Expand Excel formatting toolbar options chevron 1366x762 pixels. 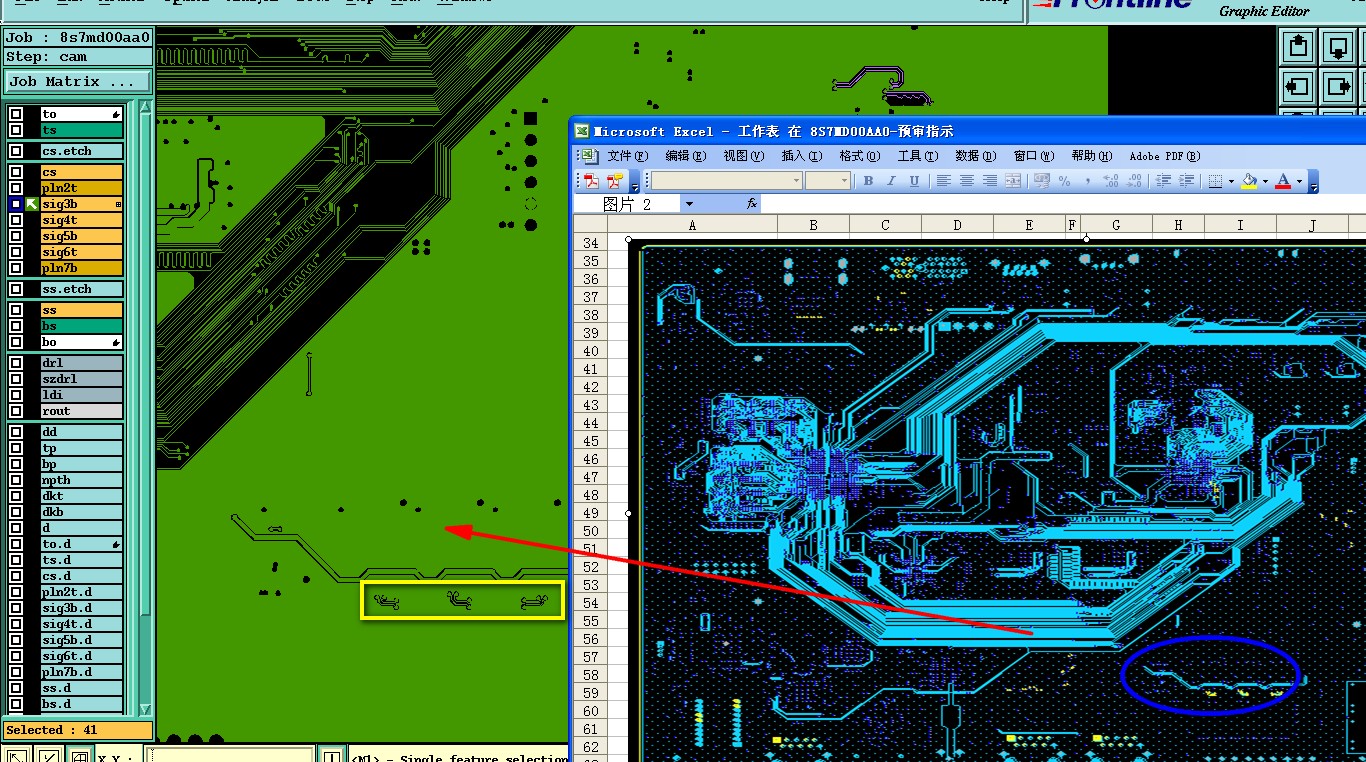[1313, 181]
